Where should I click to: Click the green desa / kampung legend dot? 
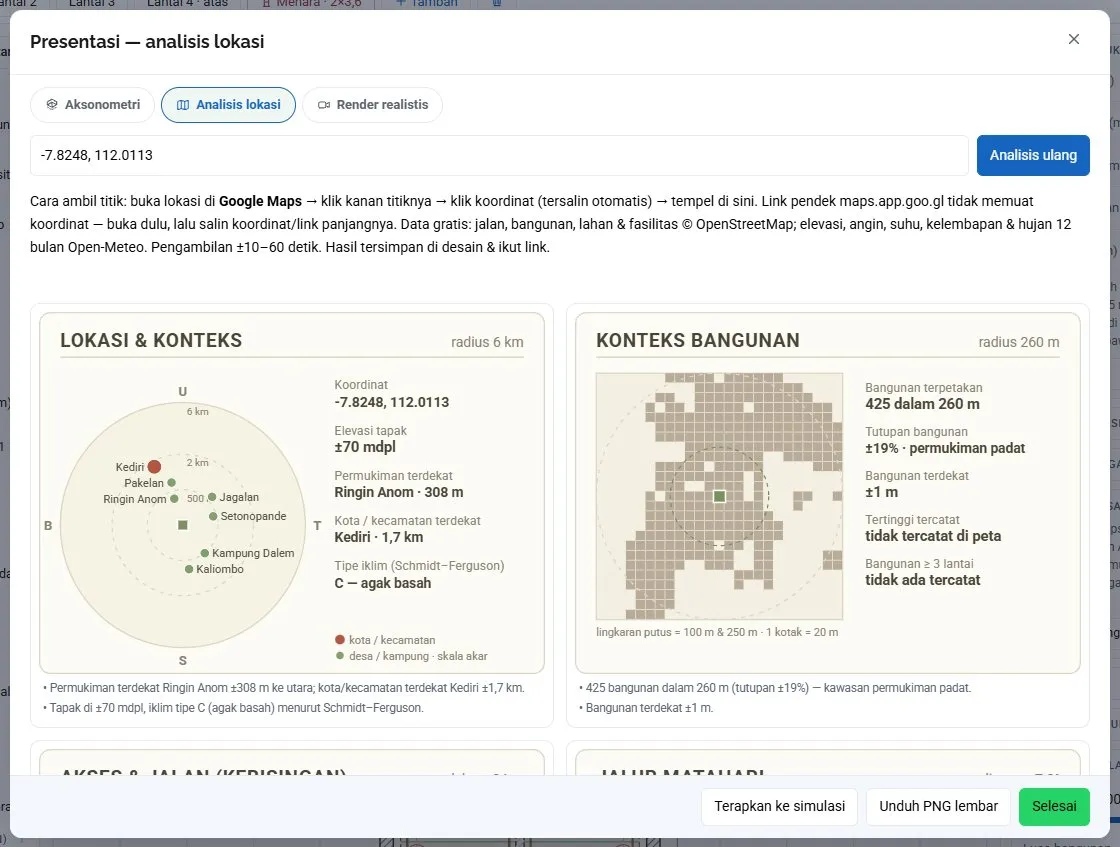(x=340, y=656)
